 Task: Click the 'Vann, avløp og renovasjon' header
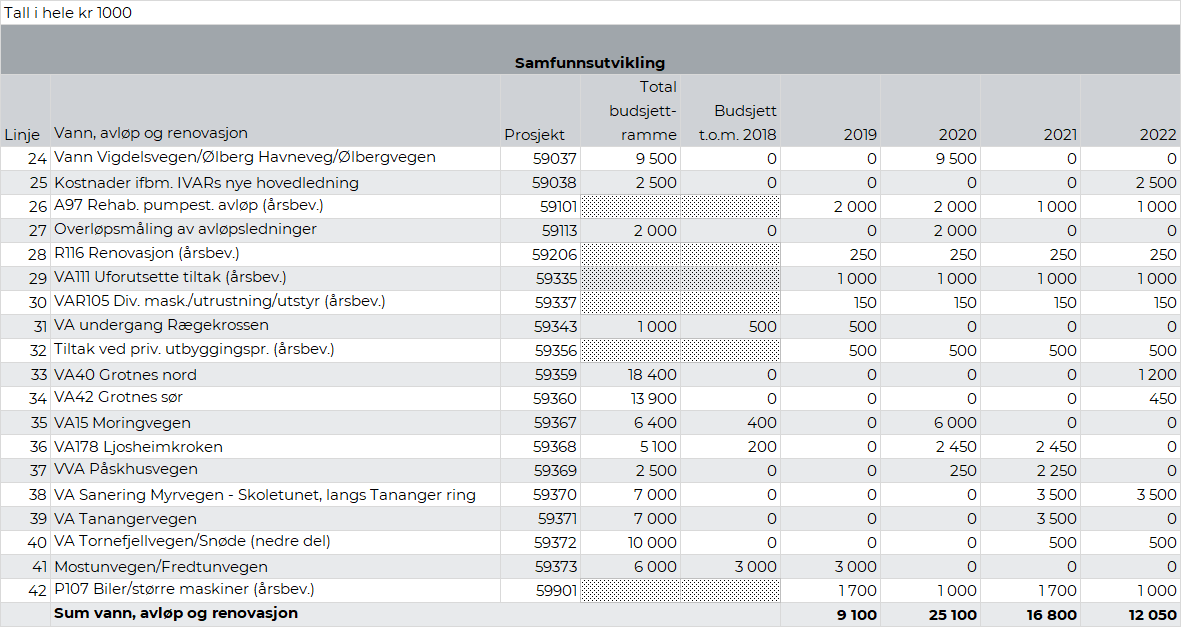click(151, 133)
